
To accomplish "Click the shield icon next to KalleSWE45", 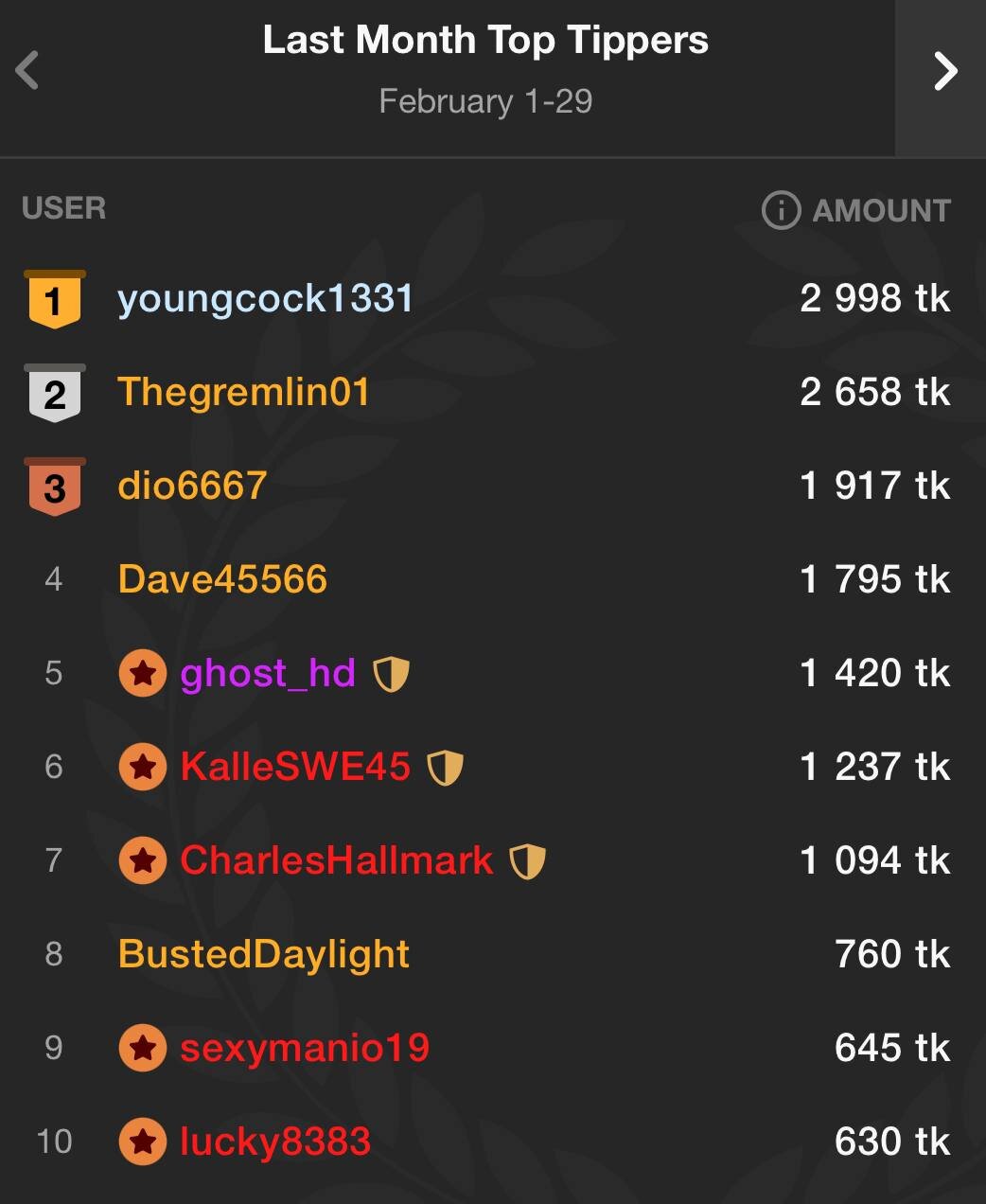I will click(x=445, y=768).
